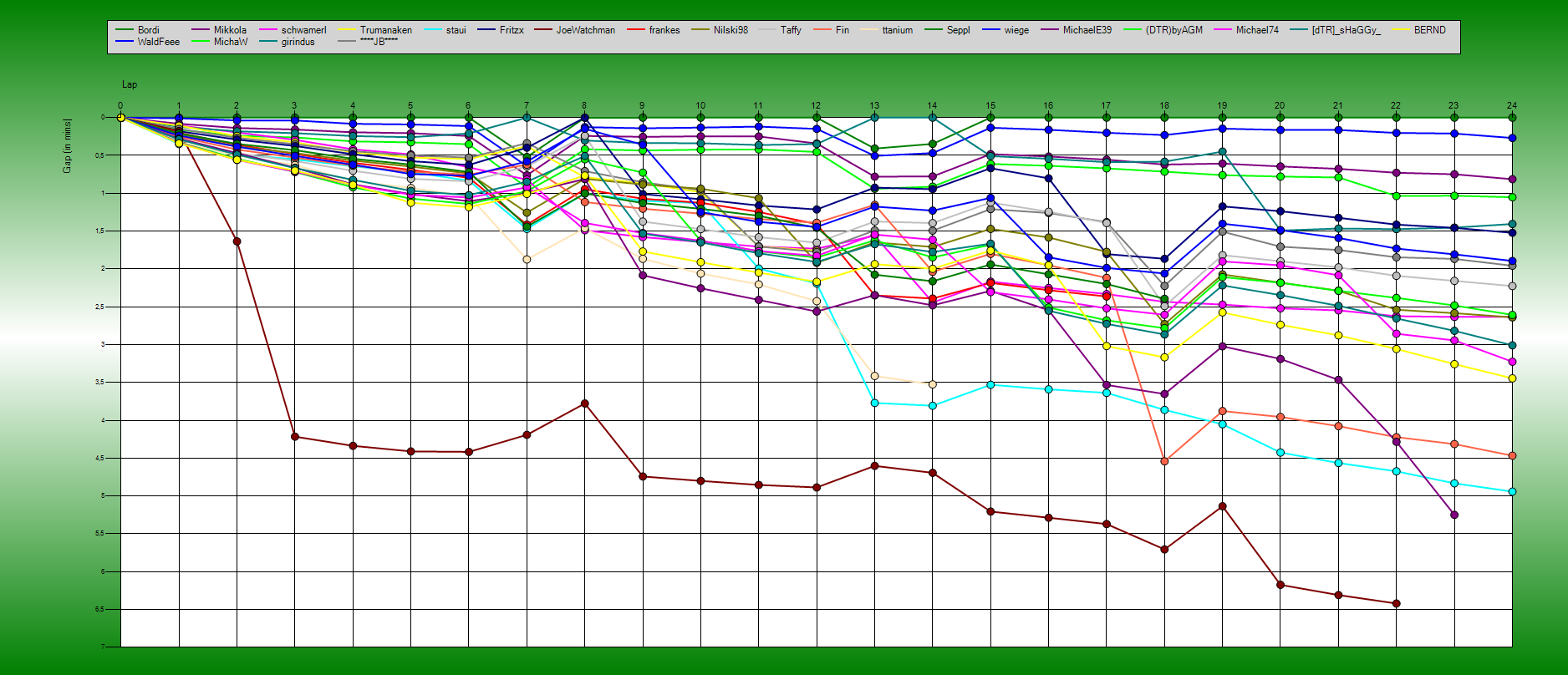
Task: Click the frankes legend entry
Action: pyautogui.click(x=664, y=30)
